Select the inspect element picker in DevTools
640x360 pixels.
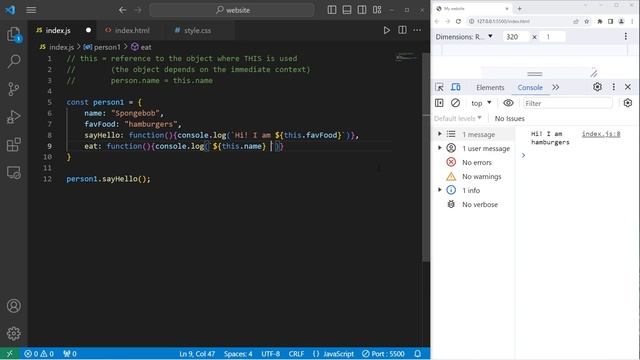coord(439,87)
